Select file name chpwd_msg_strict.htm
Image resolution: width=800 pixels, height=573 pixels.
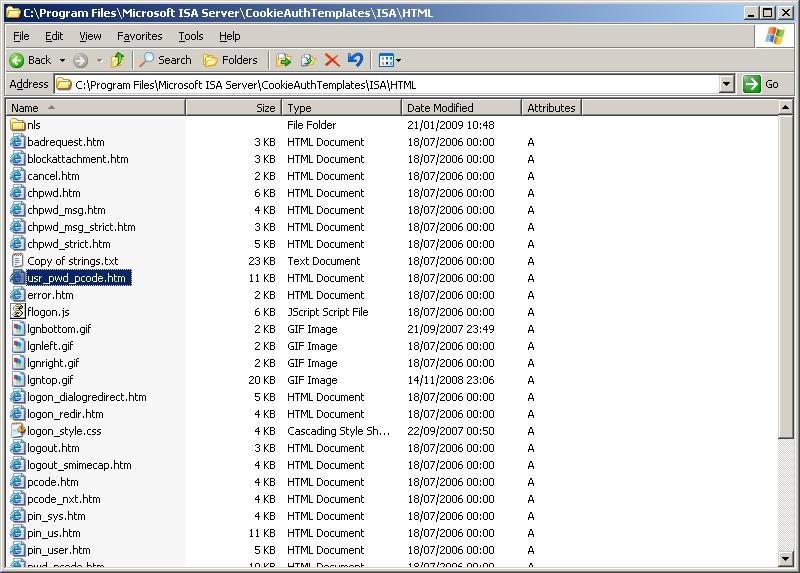click(x=81, y=227)
